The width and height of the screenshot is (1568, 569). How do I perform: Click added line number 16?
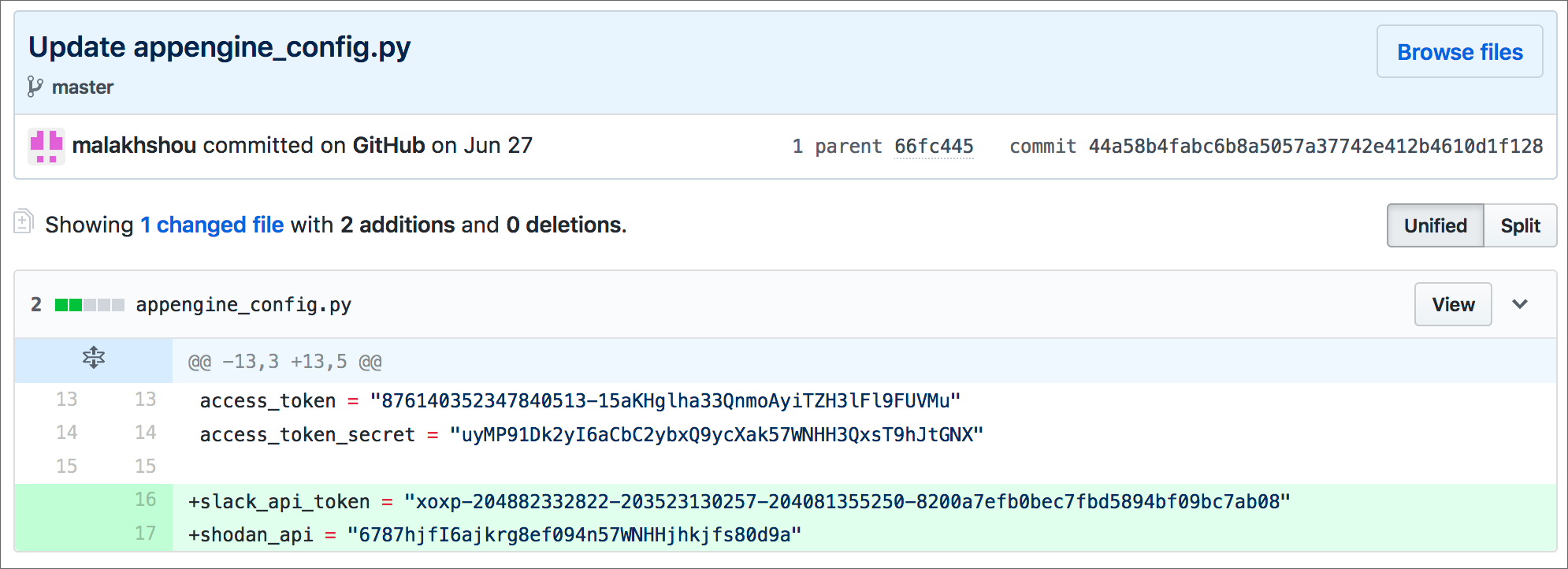click(145, 500)
